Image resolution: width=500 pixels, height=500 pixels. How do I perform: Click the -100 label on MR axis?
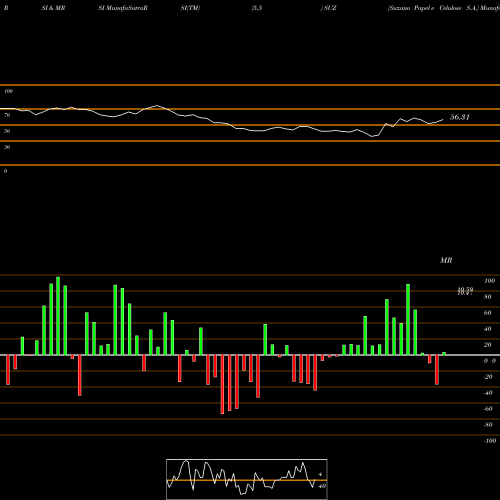click(x=490, y=441)
